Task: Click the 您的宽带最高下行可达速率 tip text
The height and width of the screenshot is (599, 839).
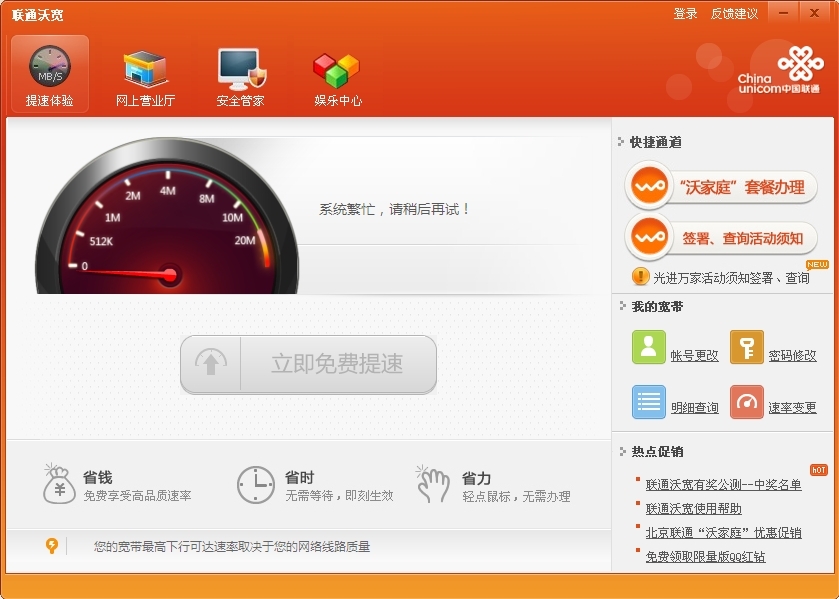Action: pos(232,547)
